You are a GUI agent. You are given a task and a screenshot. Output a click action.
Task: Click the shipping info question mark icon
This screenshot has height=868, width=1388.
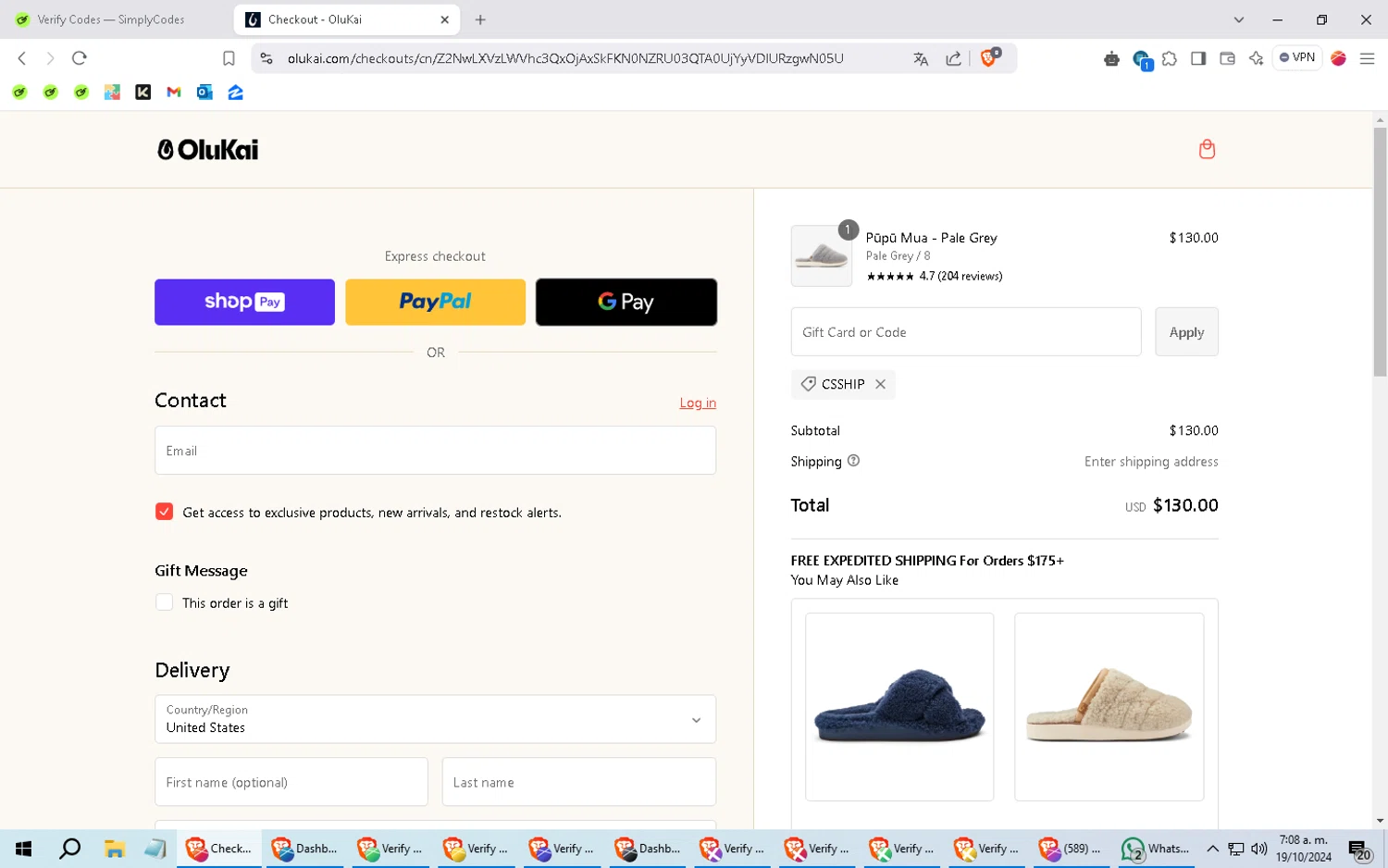853,461
